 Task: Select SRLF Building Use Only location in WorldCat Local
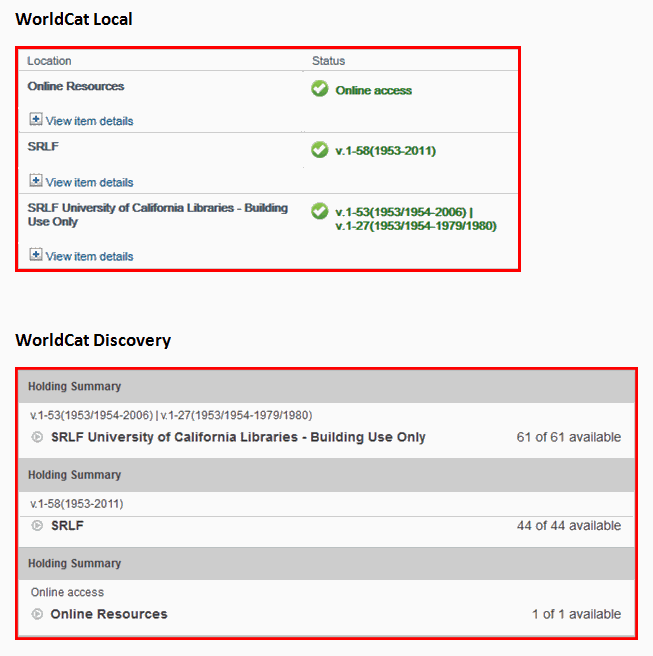158,215
